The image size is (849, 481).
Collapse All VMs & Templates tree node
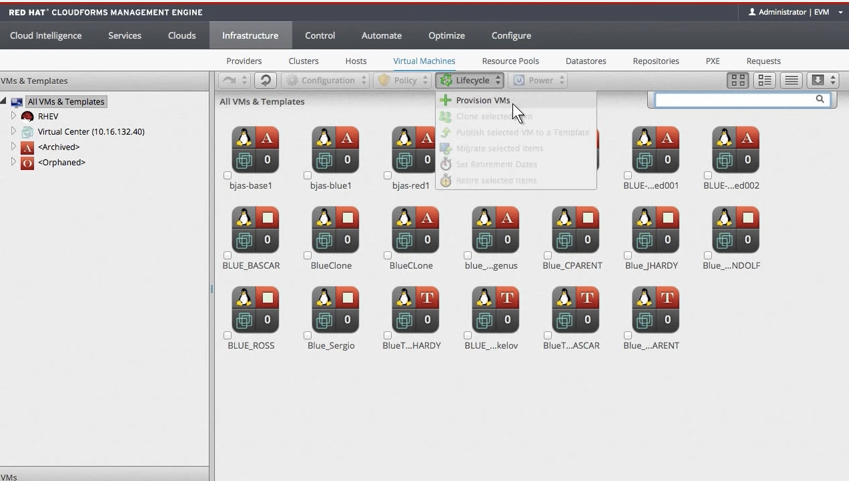tap(3, 101)
